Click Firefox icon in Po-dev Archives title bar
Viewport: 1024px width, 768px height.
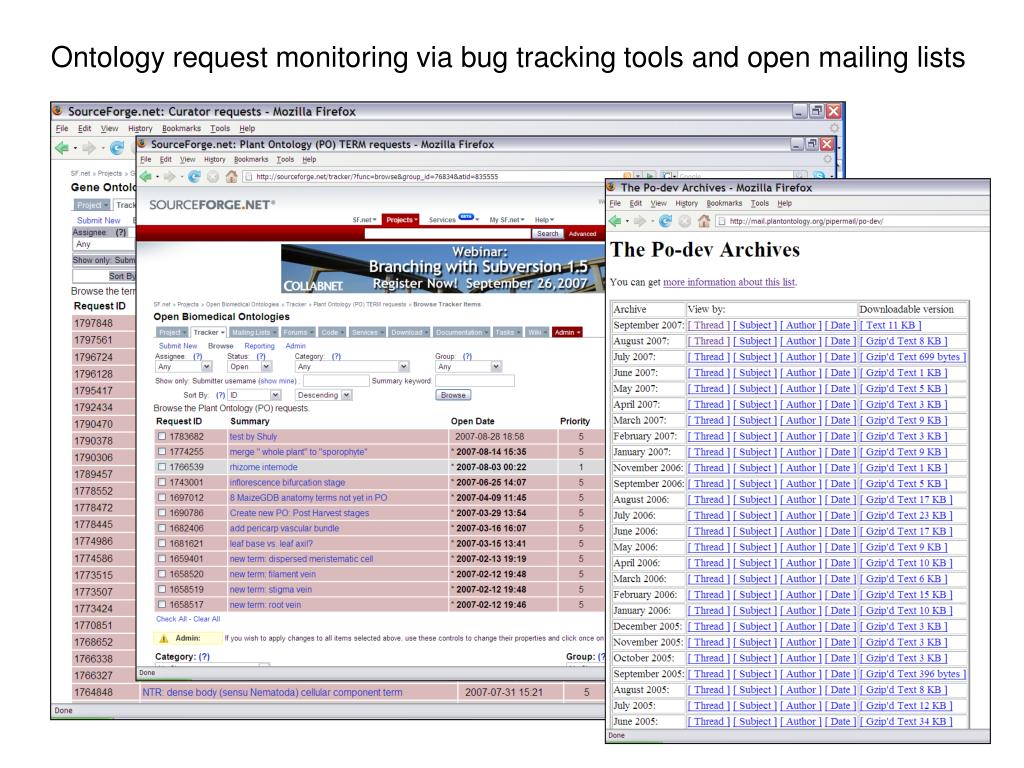(x=612, y=187)
